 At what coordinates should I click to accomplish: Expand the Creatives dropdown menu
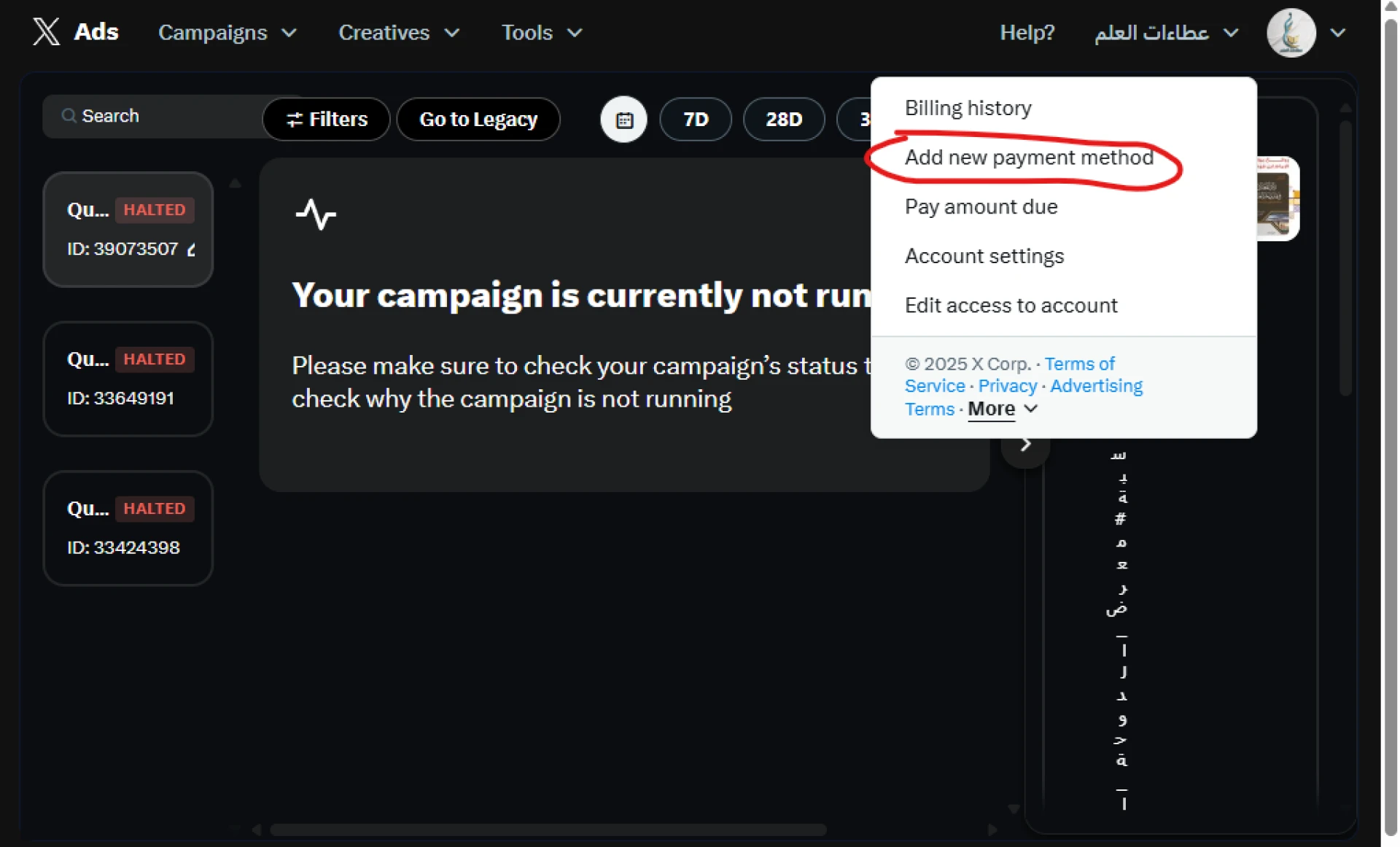click(x=399, y=33)
